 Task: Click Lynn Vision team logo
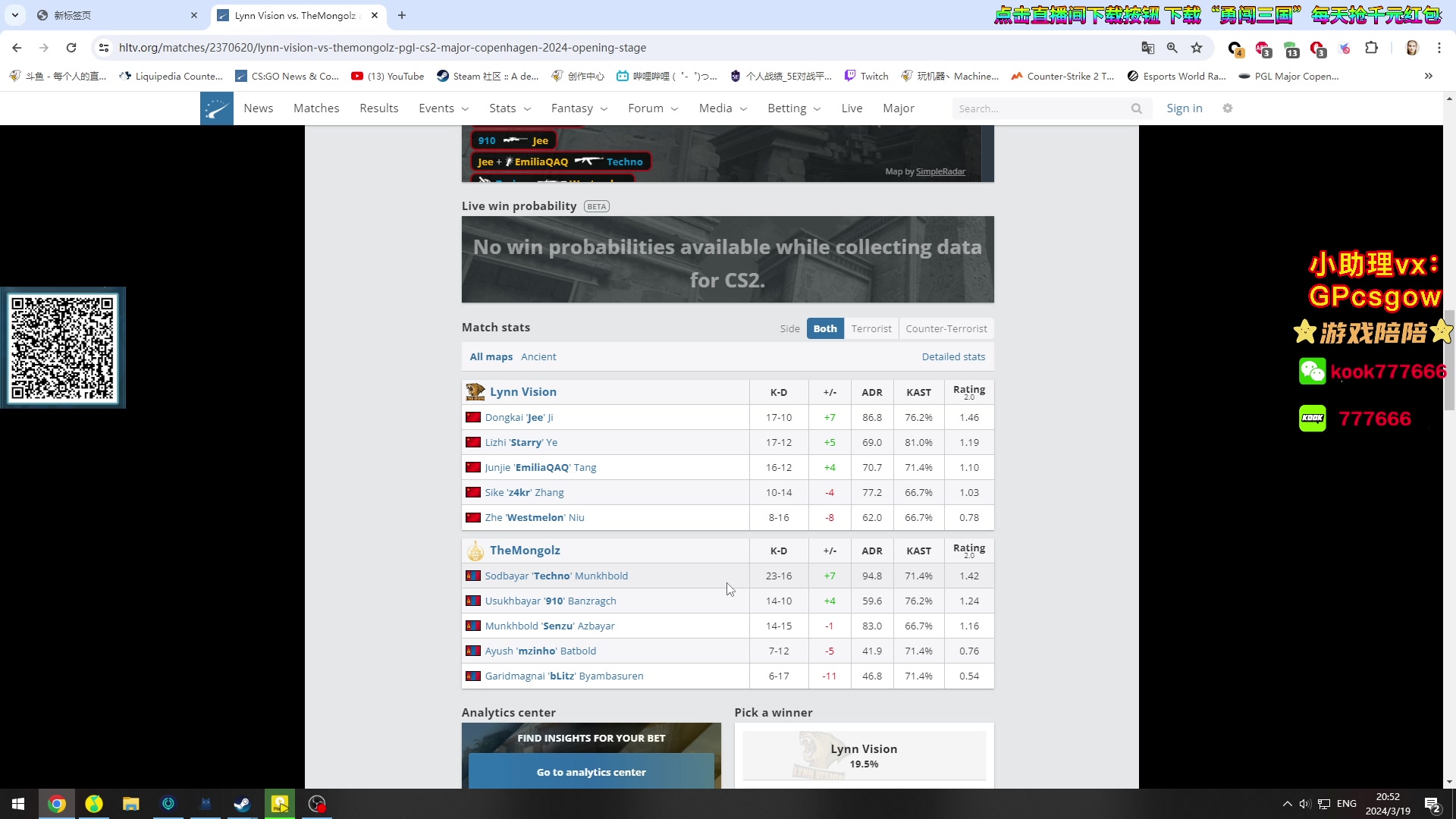coord(475,392)
